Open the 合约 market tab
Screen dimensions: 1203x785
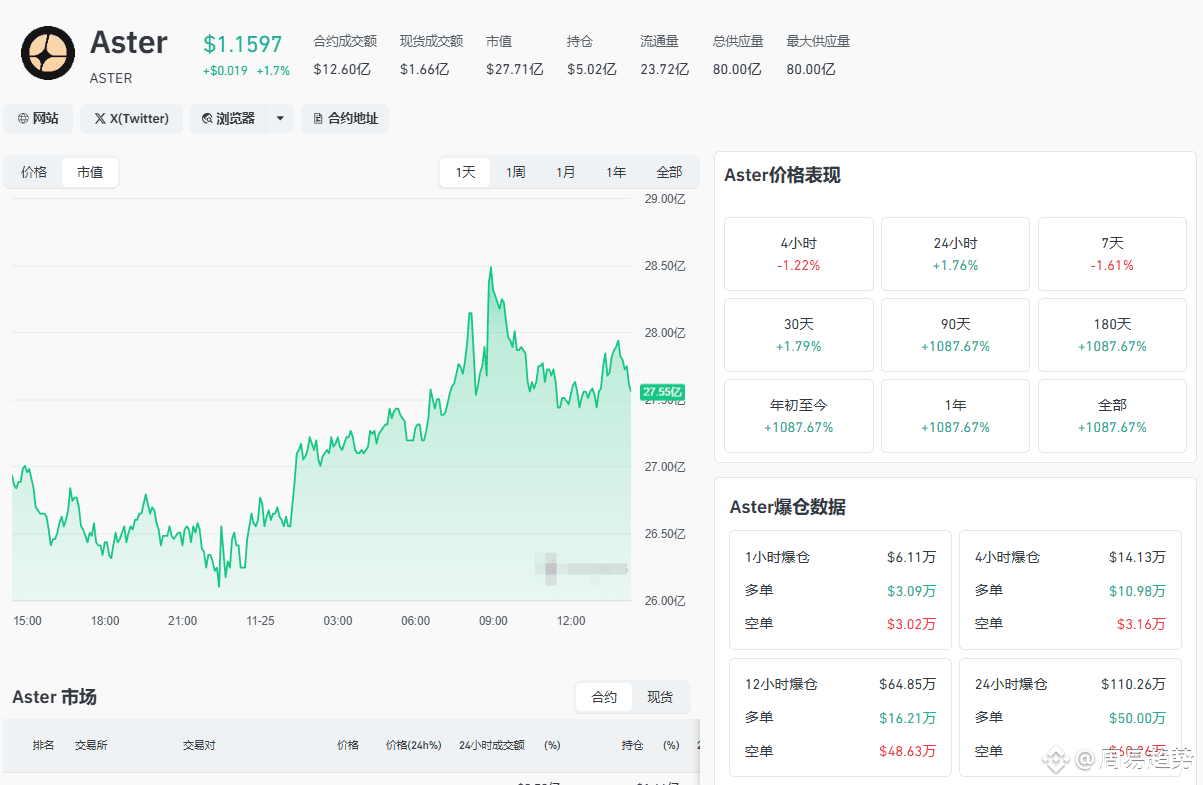[x=604, y=697]
